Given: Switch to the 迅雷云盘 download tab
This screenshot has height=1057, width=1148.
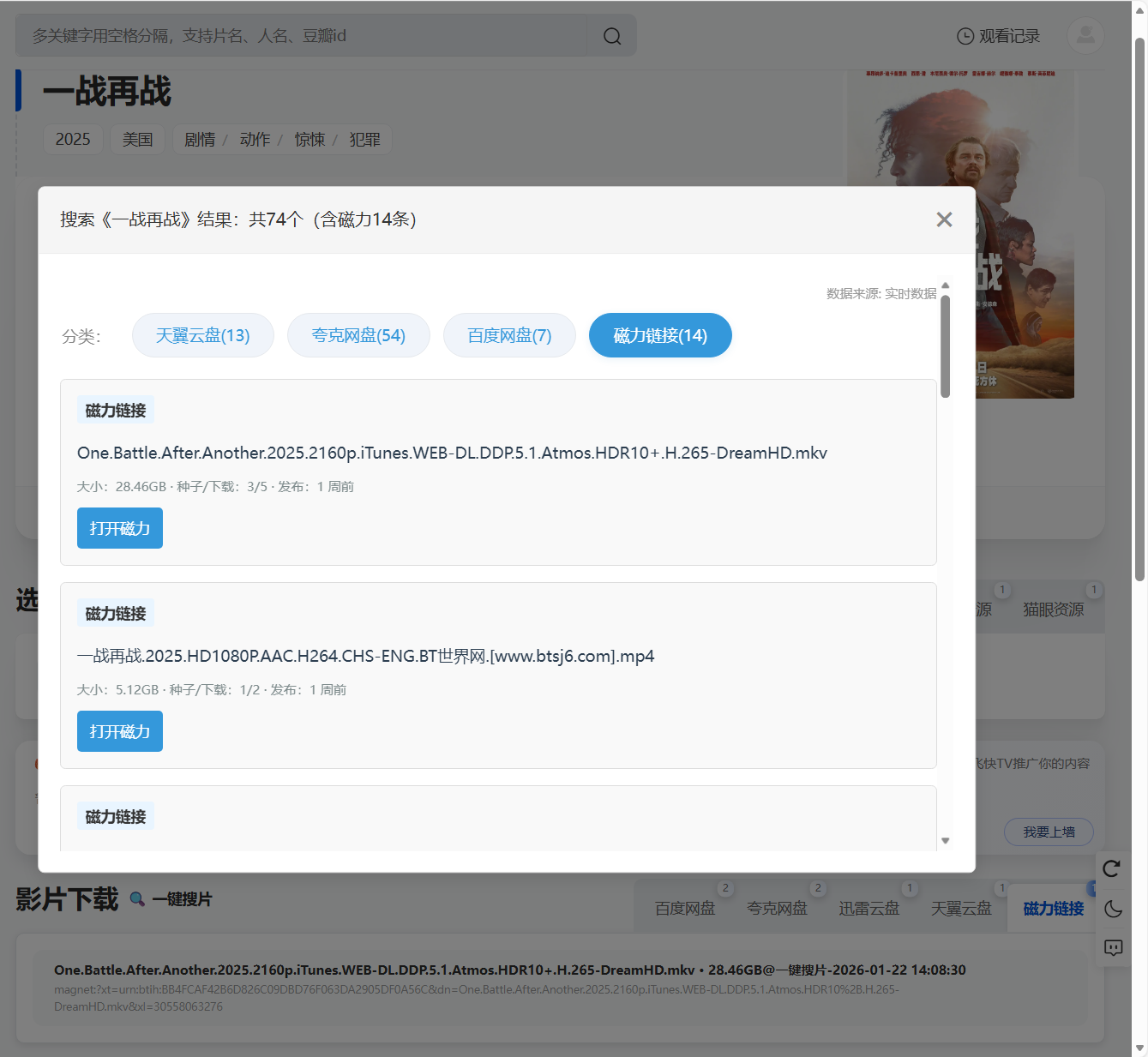Looking at the screenshot, I should (869, 909).
